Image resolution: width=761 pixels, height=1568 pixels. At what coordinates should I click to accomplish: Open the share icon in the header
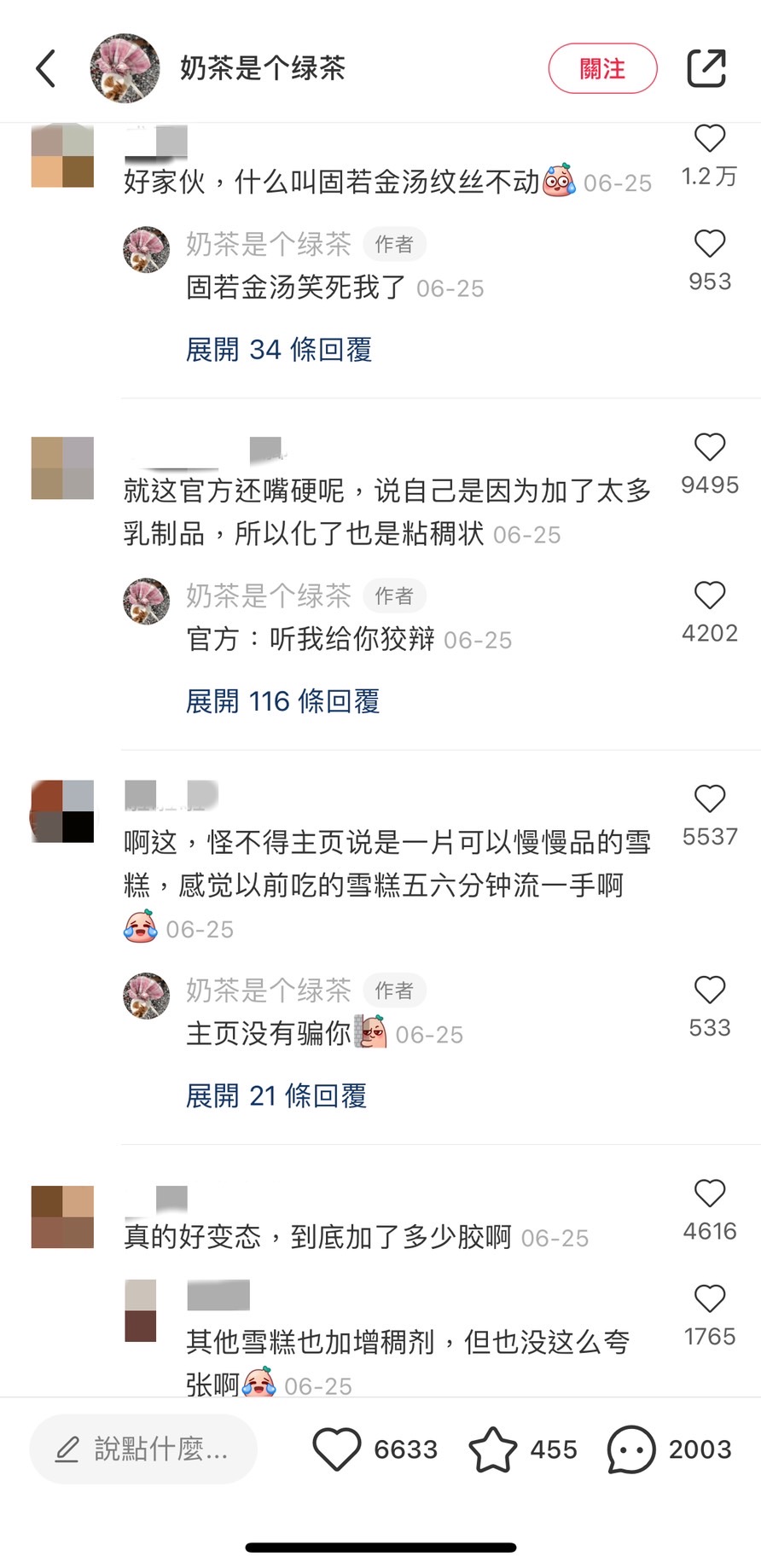coord(706,68)
